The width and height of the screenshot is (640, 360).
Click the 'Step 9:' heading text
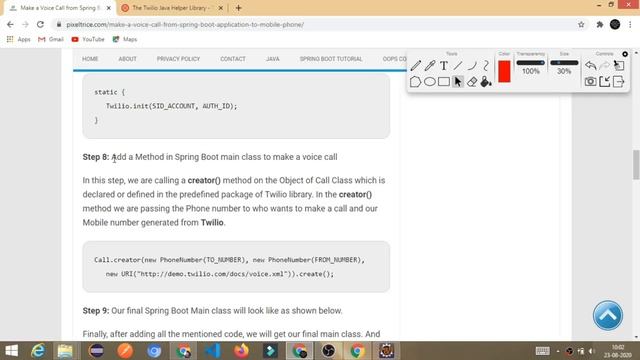pos(96,311)
